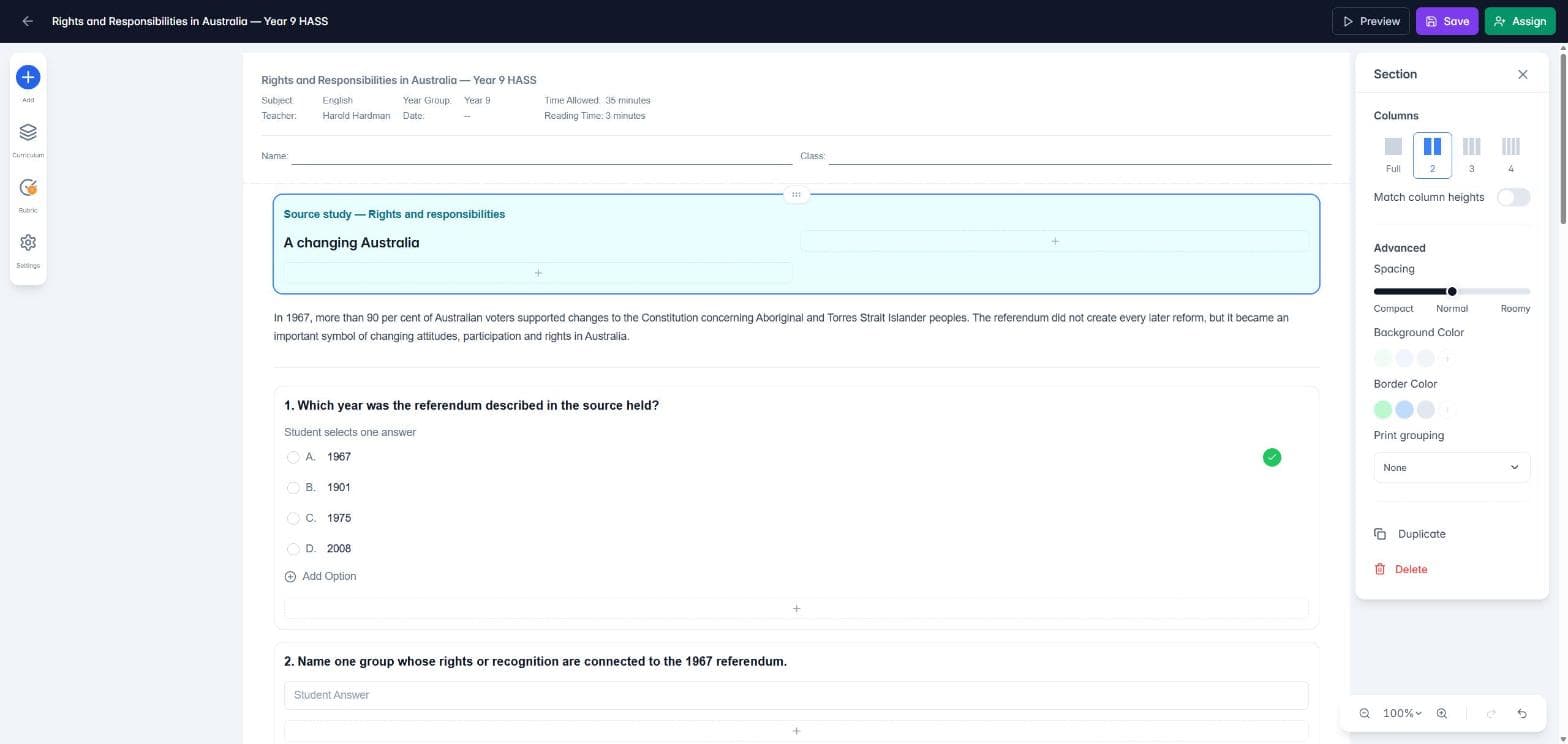1568x744 pixels.
Task: Pick the blue border color swatch
Action: [x=1404, y=409]
